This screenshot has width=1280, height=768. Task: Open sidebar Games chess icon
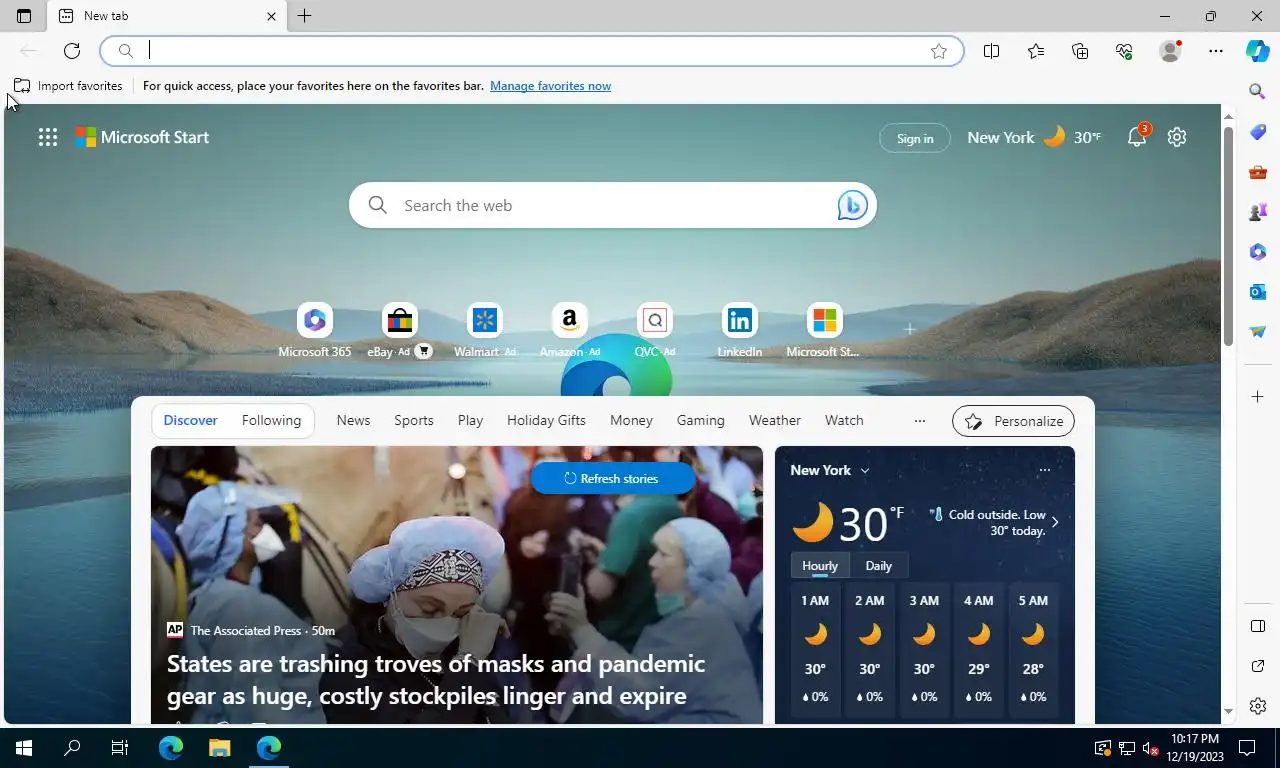1258,212
